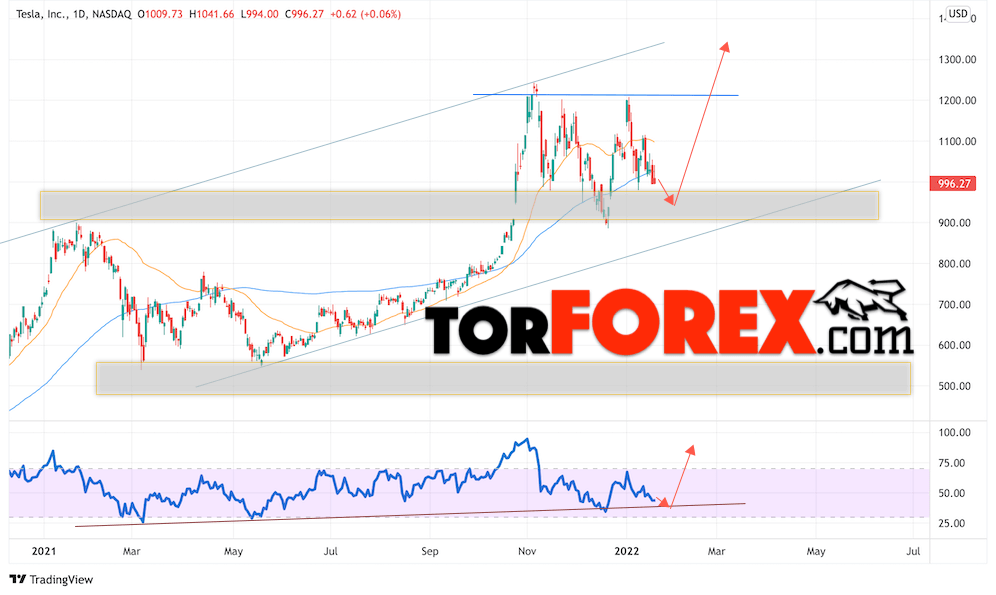This screenshot has width=996, height=595.
Task: Click the Nov time axis label
Action: (x=527, y=551)
